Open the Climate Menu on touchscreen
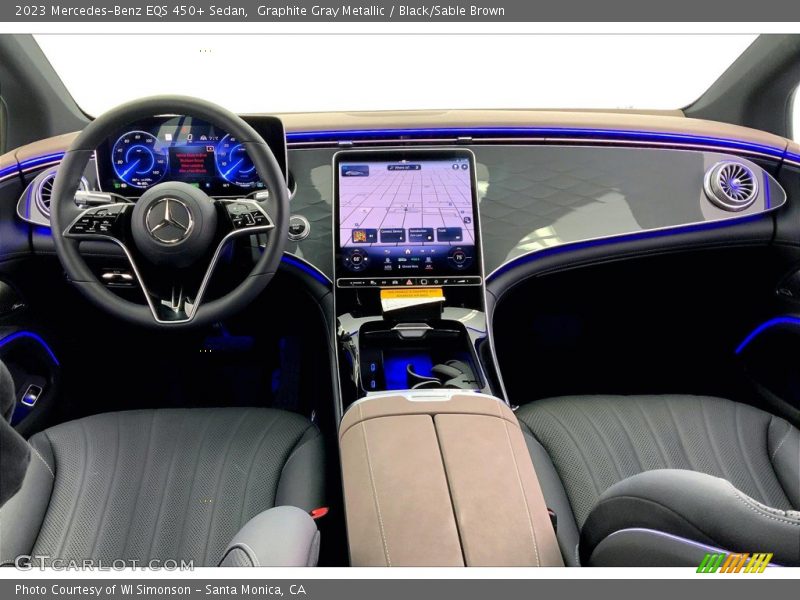 tap(409, 266)
